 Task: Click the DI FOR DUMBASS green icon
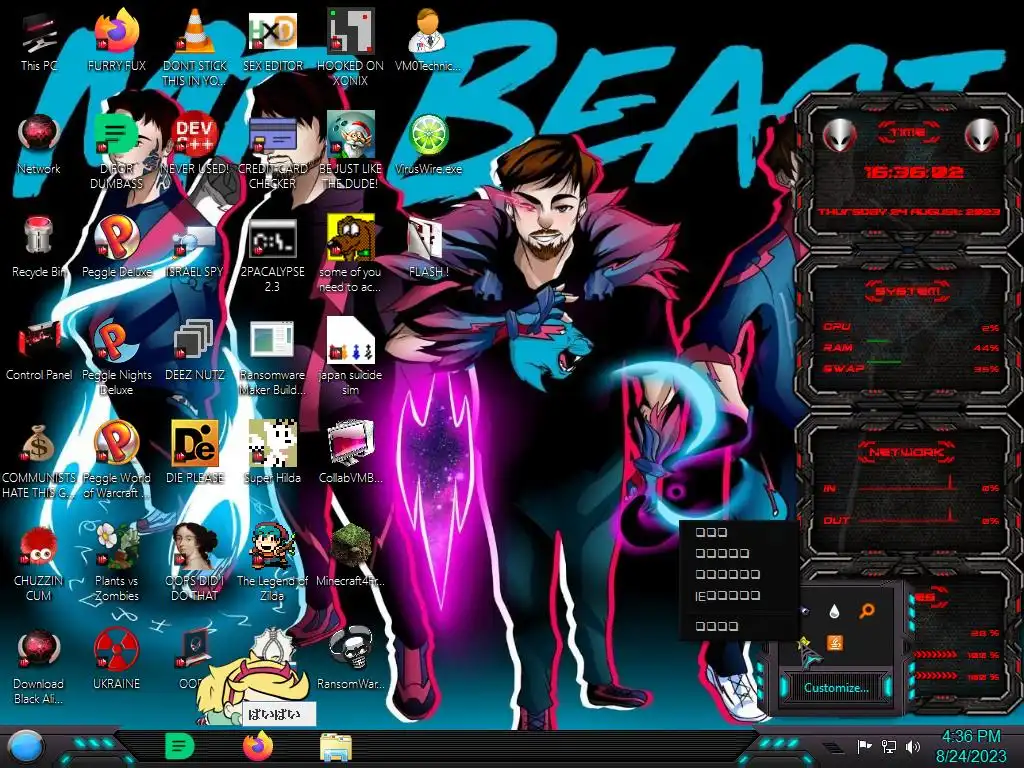pos(116,151)
